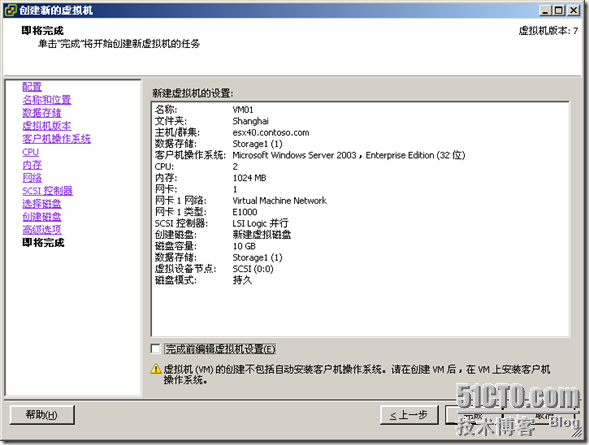Click the 虚拟机版本: 7 label
Image resolution: width=589 pixels, height=445 pixels.
[x=548, y=31]
